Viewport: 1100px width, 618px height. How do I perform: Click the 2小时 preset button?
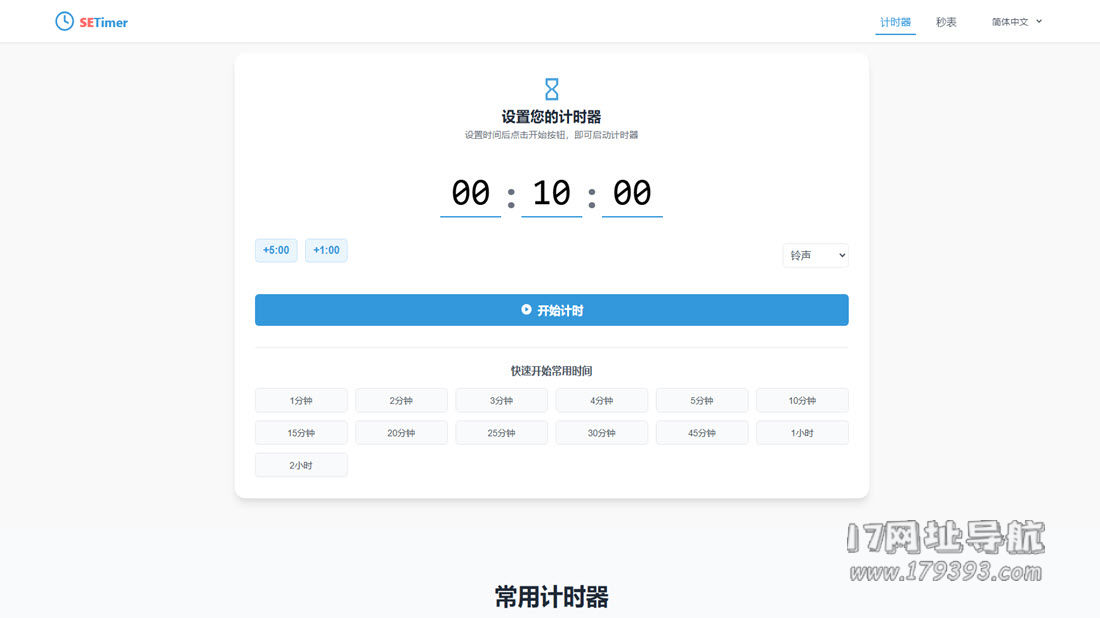301,465
